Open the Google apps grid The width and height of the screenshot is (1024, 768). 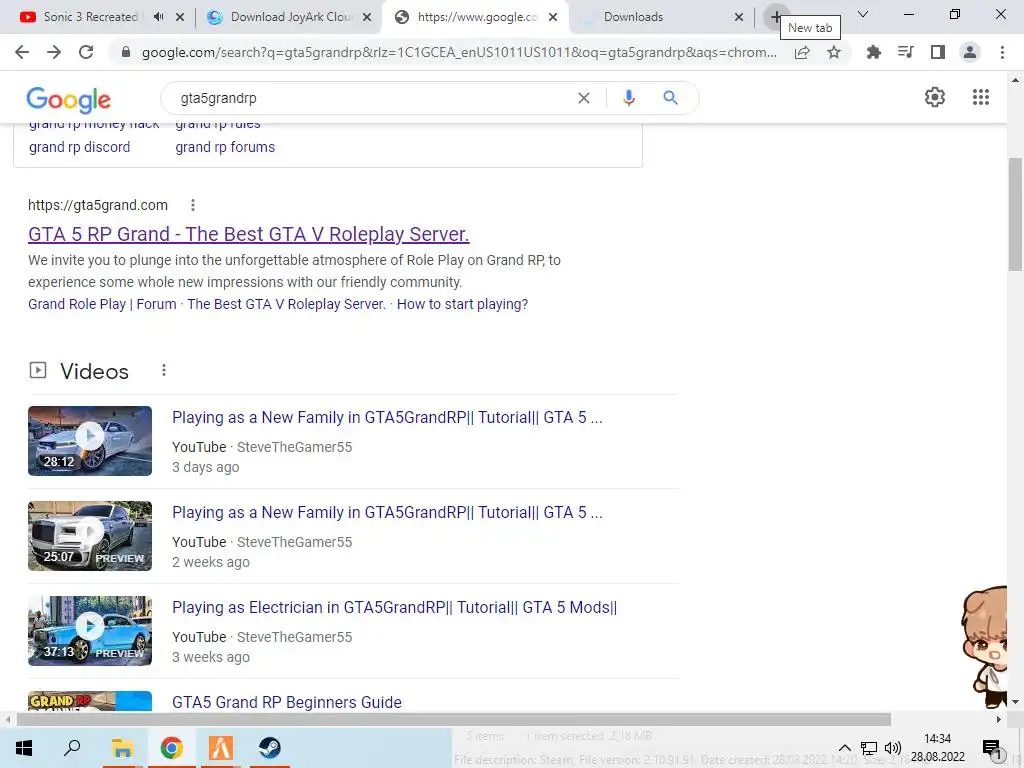coord(980,97)
